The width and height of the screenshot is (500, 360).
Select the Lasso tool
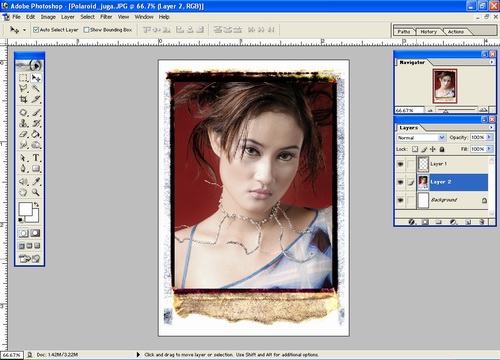(23, 88)
